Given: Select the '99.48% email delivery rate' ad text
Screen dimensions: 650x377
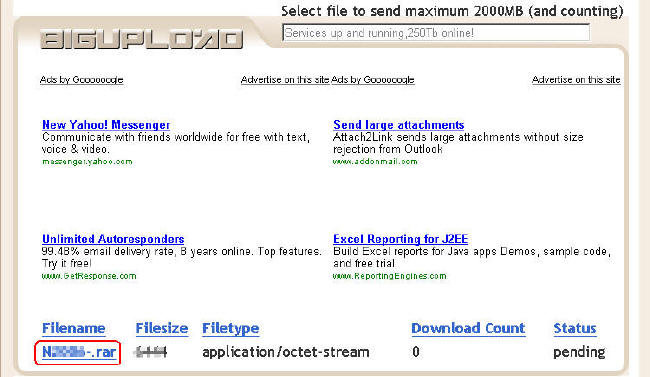Looking at the screenshot, I should click(x=182, y=258).
